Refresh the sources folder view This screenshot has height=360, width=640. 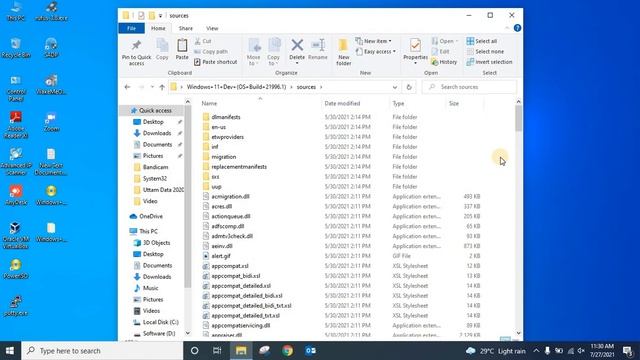pyautogui.click(x=409, y=87)
